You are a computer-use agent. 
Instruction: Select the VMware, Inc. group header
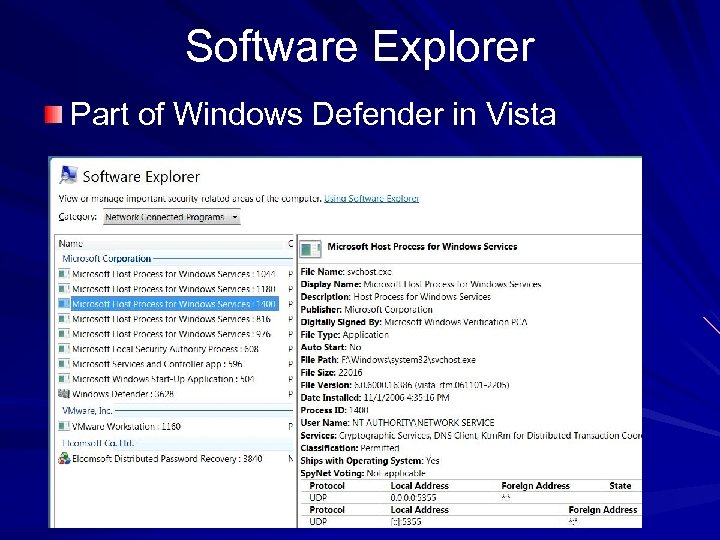(87, 411)
